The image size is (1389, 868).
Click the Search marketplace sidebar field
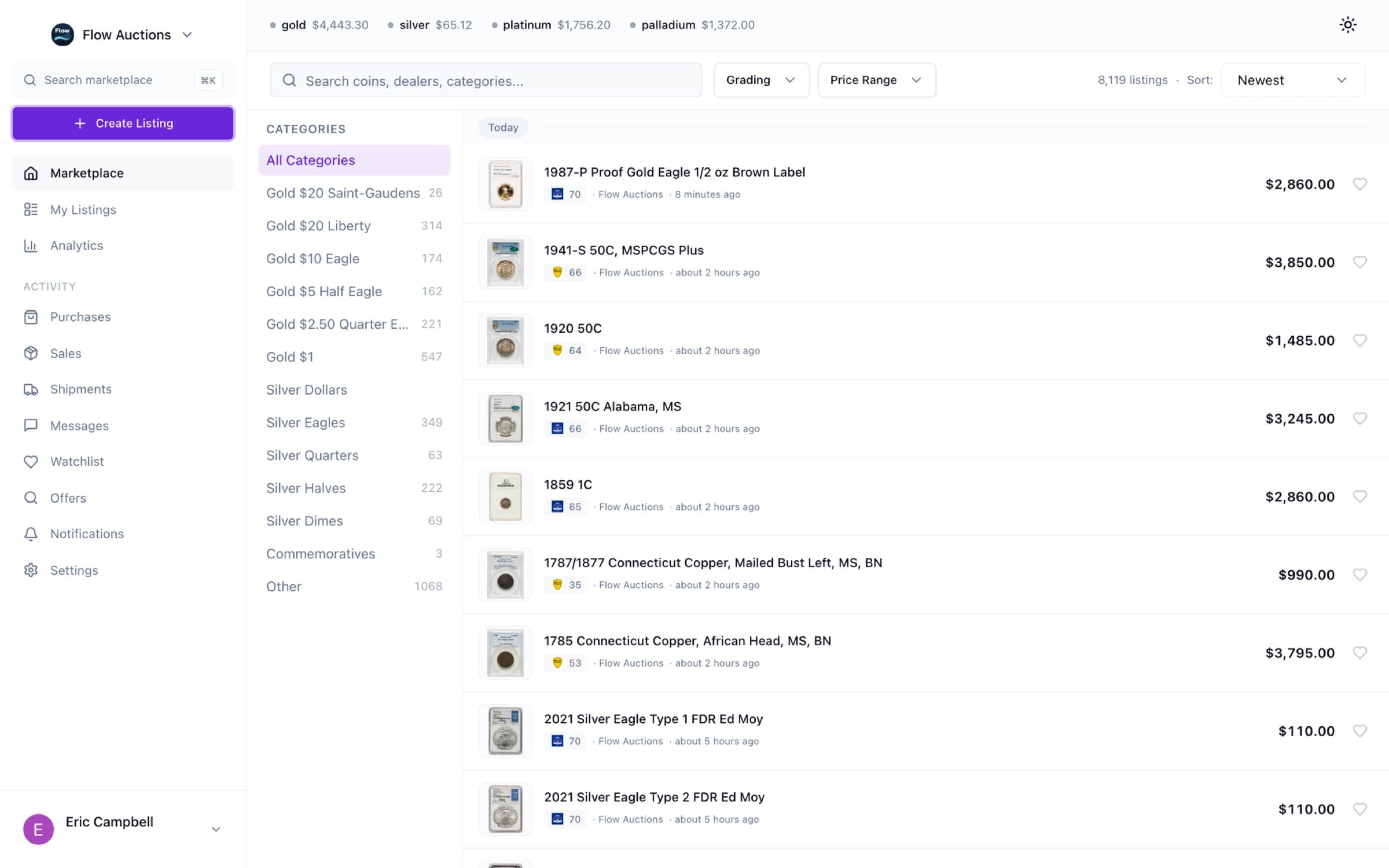point(123,80)
